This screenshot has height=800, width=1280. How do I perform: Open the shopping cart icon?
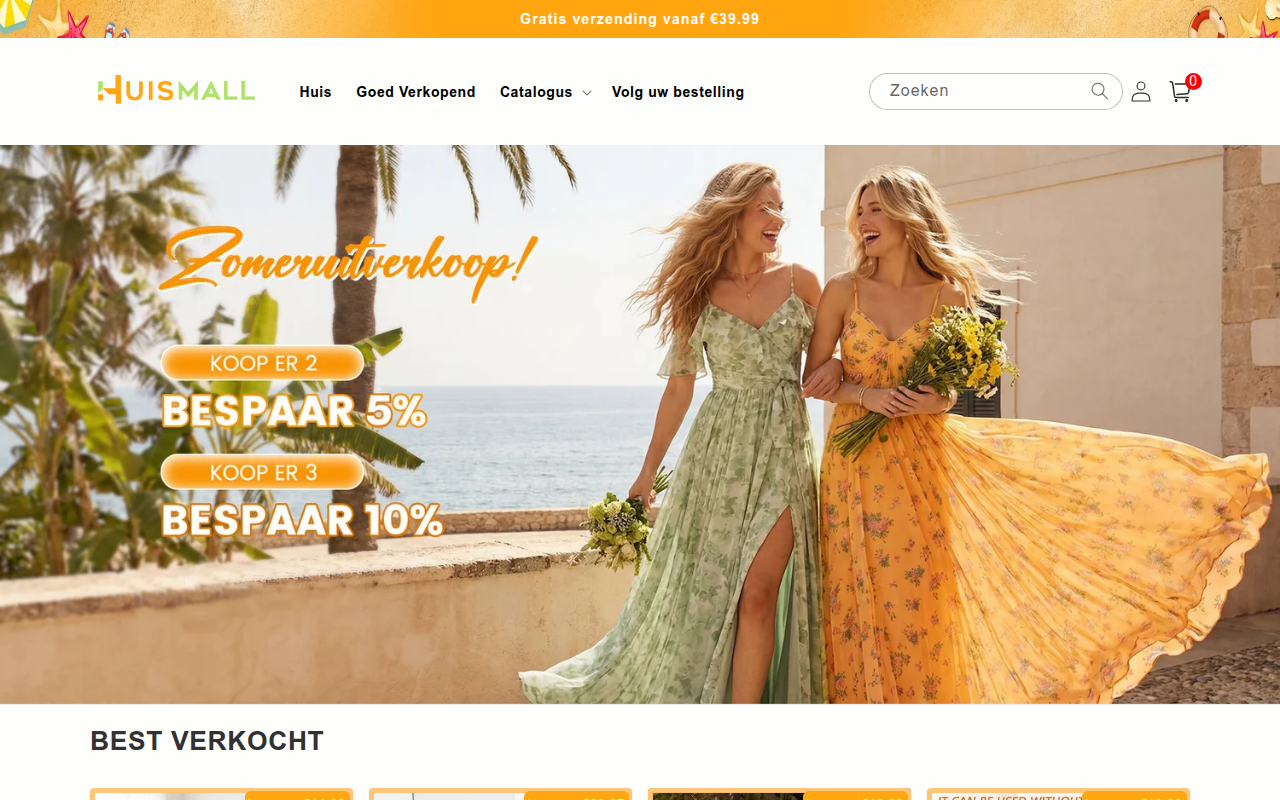coord(1181,91)
